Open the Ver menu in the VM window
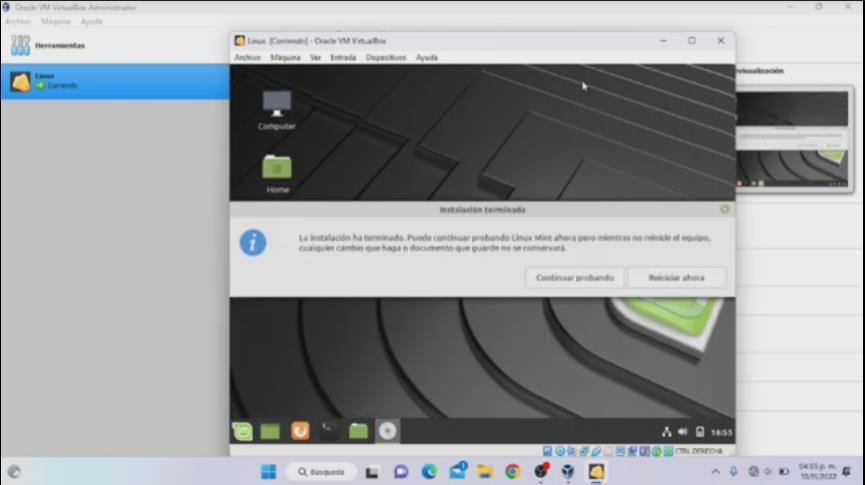The width and height of the screenshot is (865, 485). pyautogui.click(x=315, y=57)
